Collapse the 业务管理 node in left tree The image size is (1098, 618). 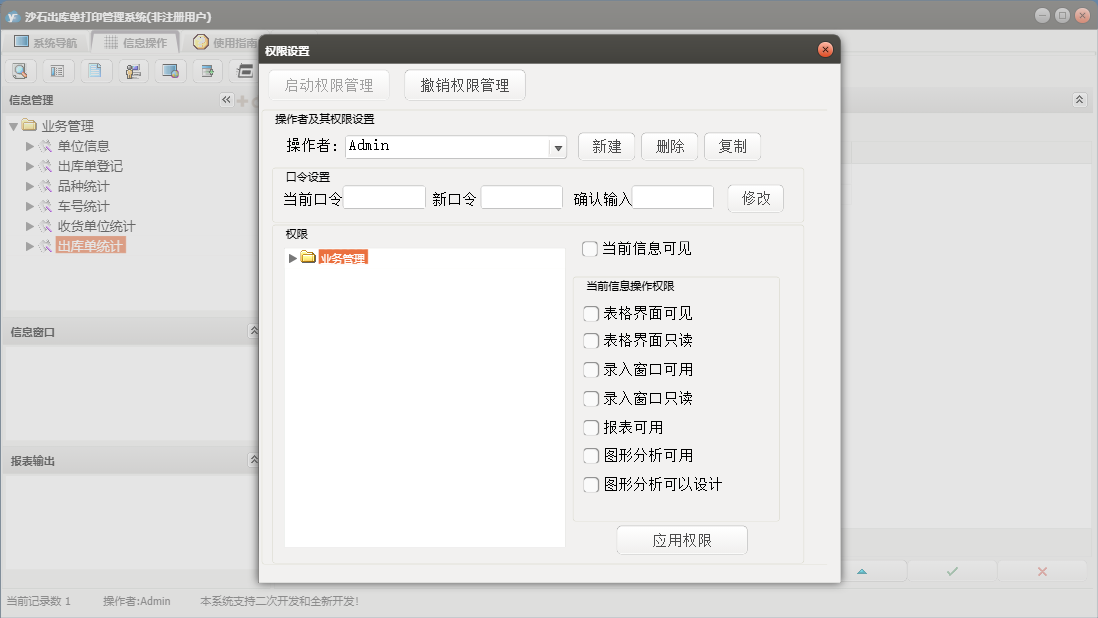click(13, 127)
